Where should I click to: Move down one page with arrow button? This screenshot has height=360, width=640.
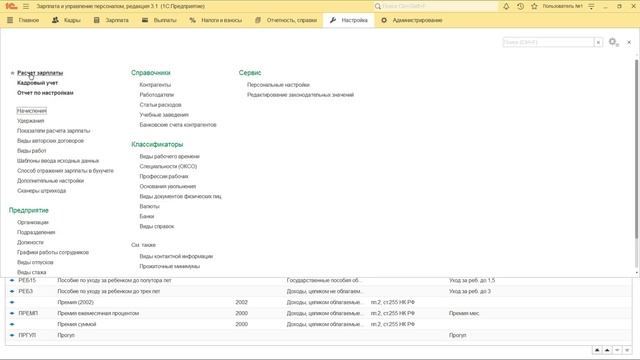pos(617,350)
